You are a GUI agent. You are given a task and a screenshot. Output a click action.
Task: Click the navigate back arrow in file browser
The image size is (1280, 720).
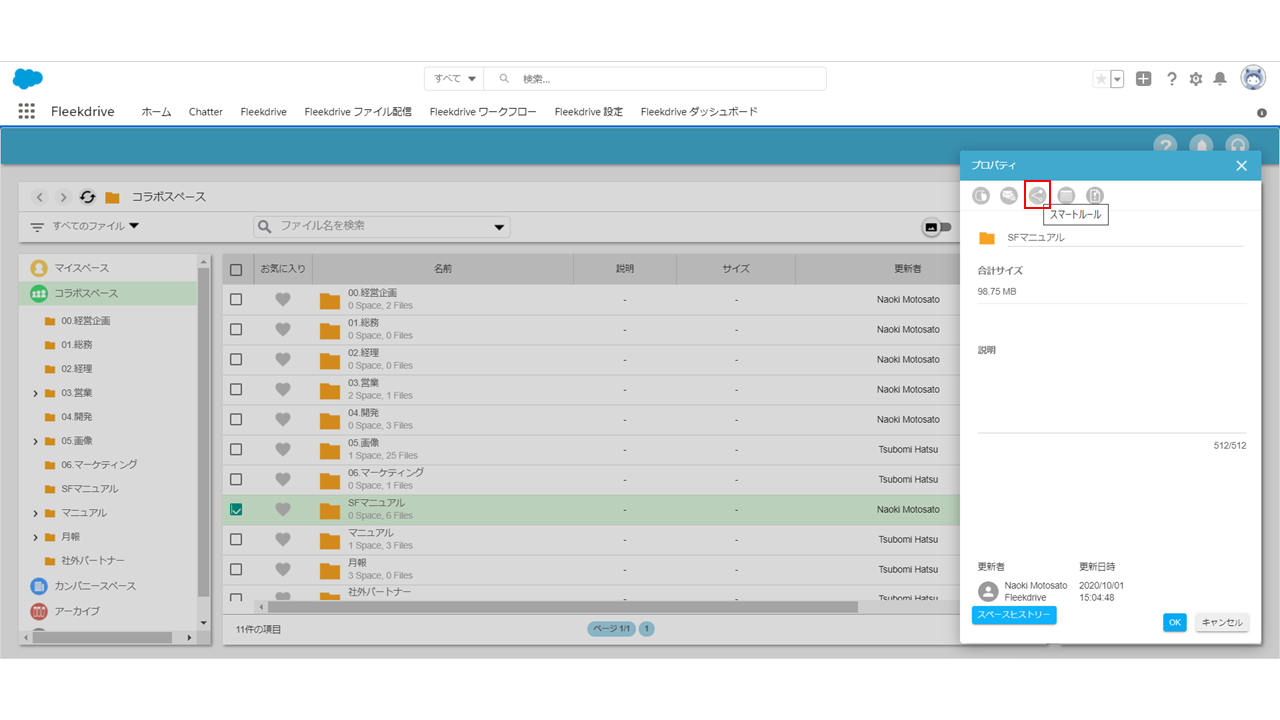point(40,197)
